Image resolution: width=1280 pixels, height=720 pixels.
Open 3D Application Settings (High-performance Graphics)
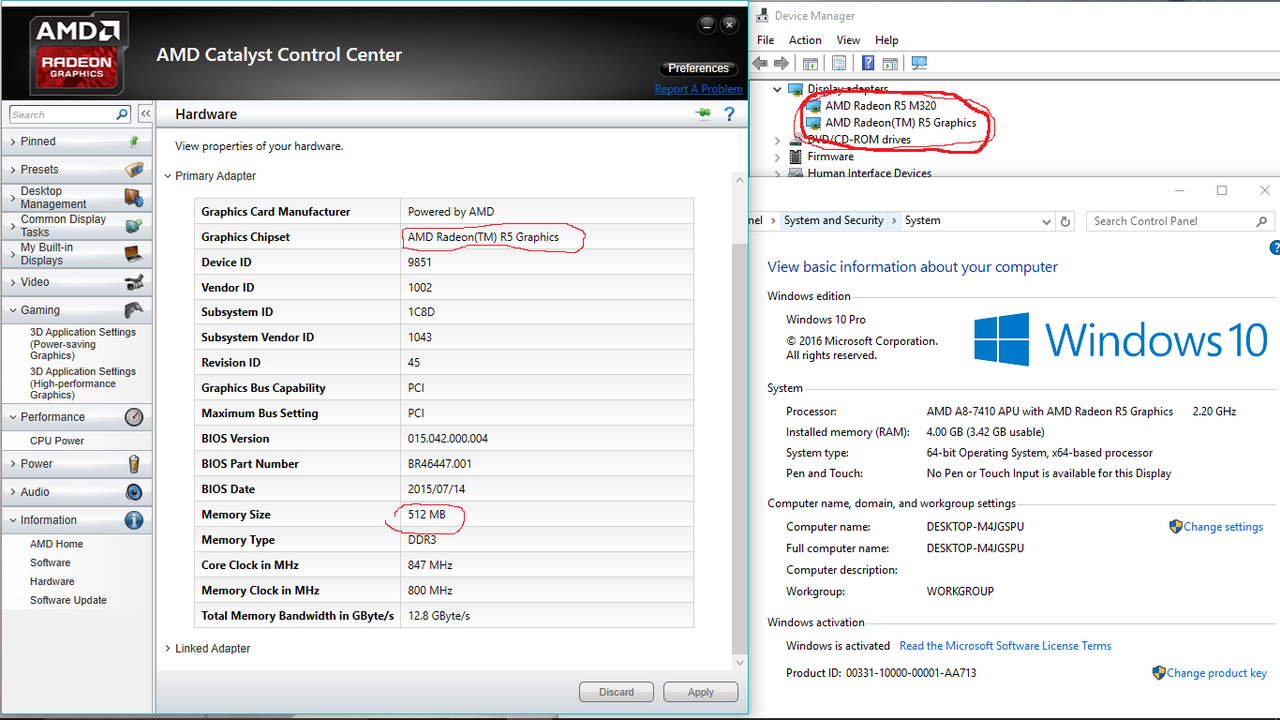82,383
